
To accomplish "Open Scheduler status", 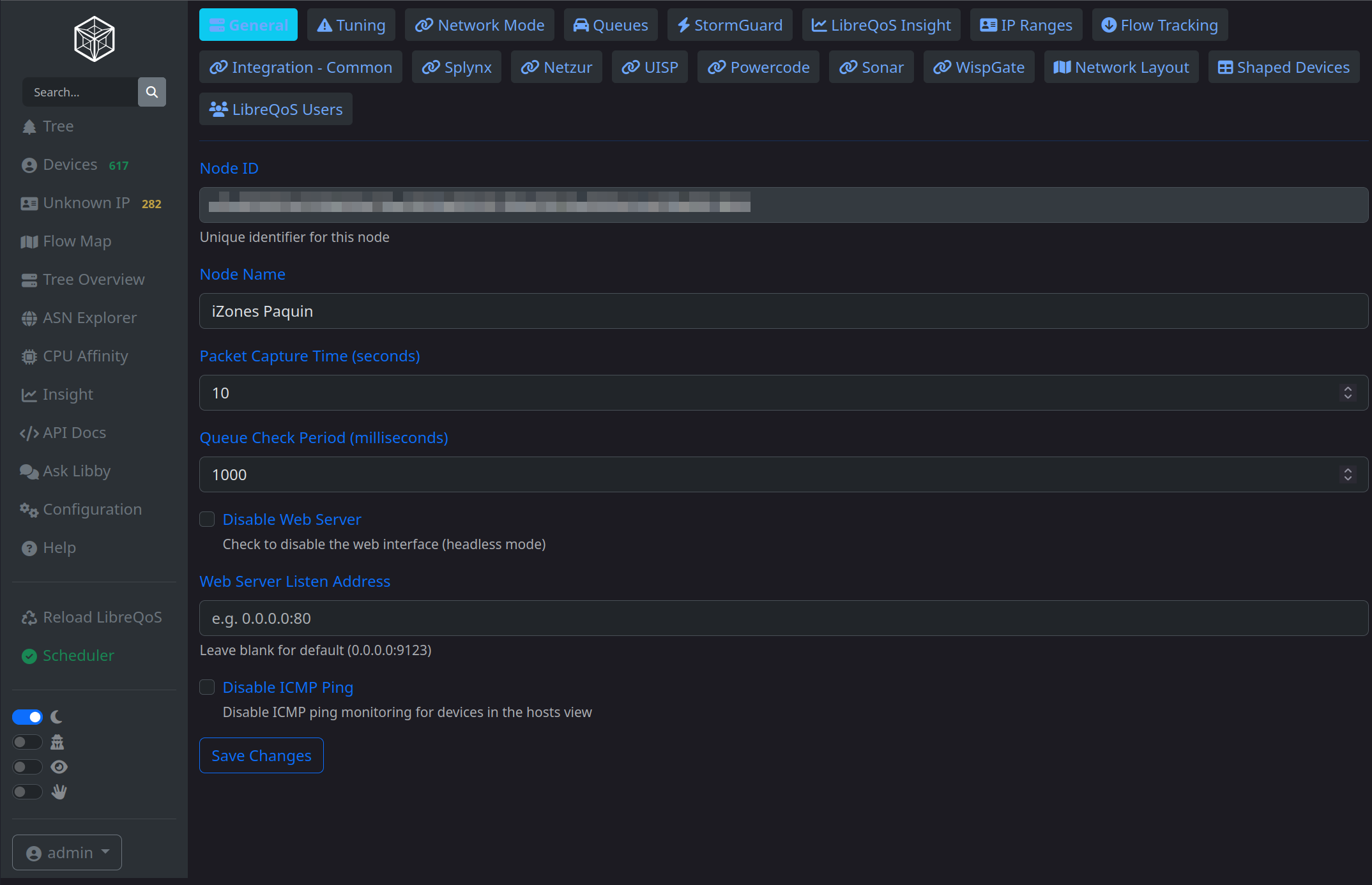I will pos(68,656).
